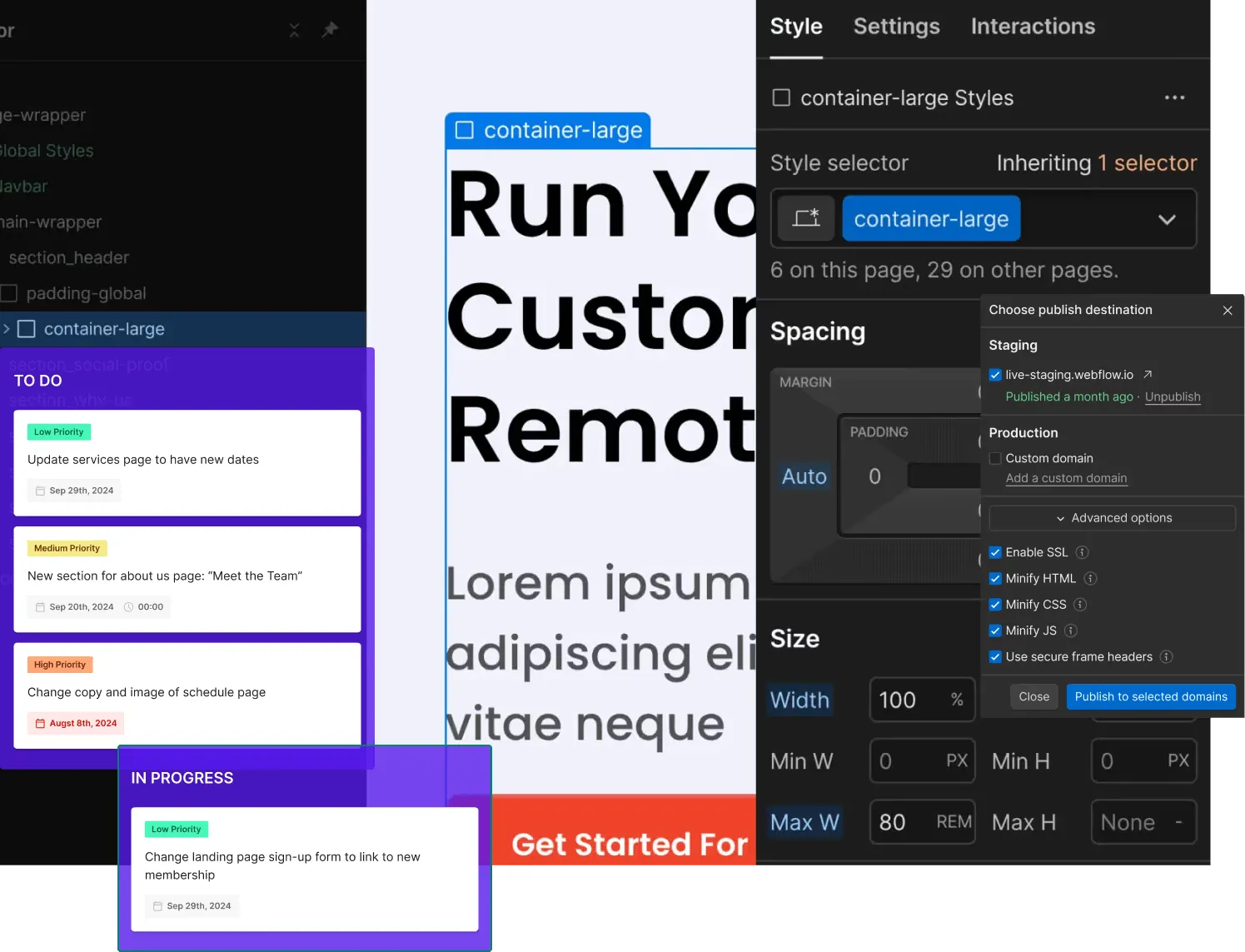Toggle live-staging.webflow.io checkbox
Viewport: 1245px width, 952px height.
click(x=994, y=375)
